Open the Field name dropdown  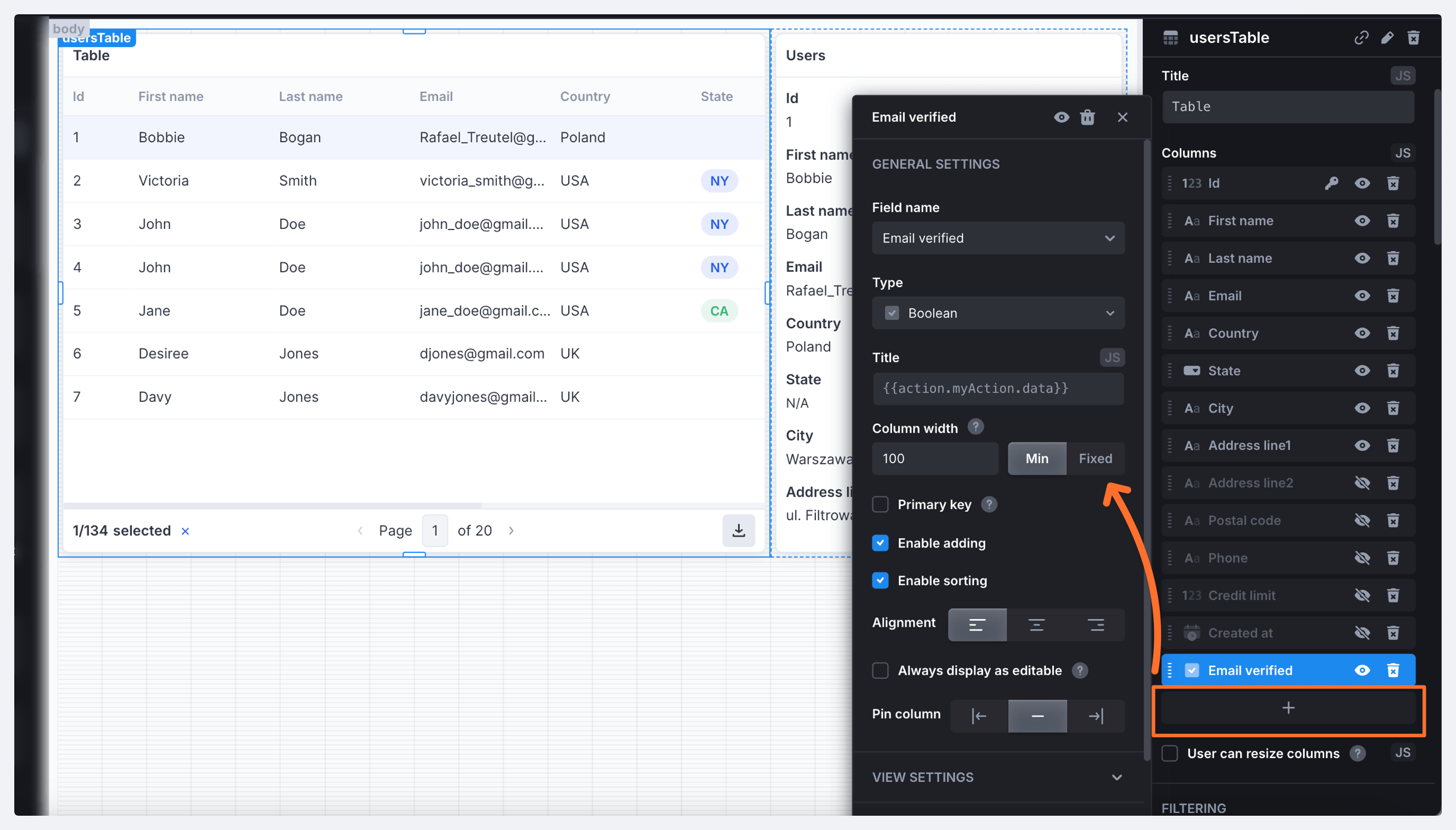[998, 238]
